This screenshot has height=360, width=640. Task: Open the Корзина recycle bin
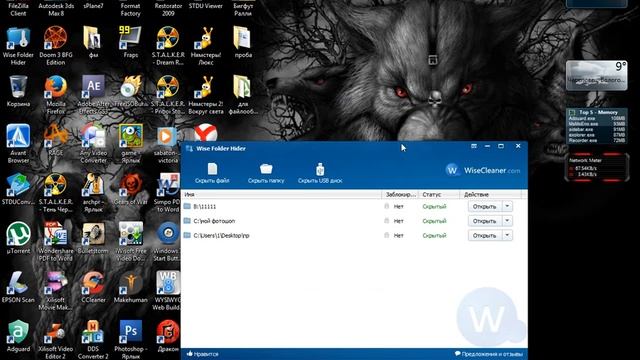click(18, 91)
